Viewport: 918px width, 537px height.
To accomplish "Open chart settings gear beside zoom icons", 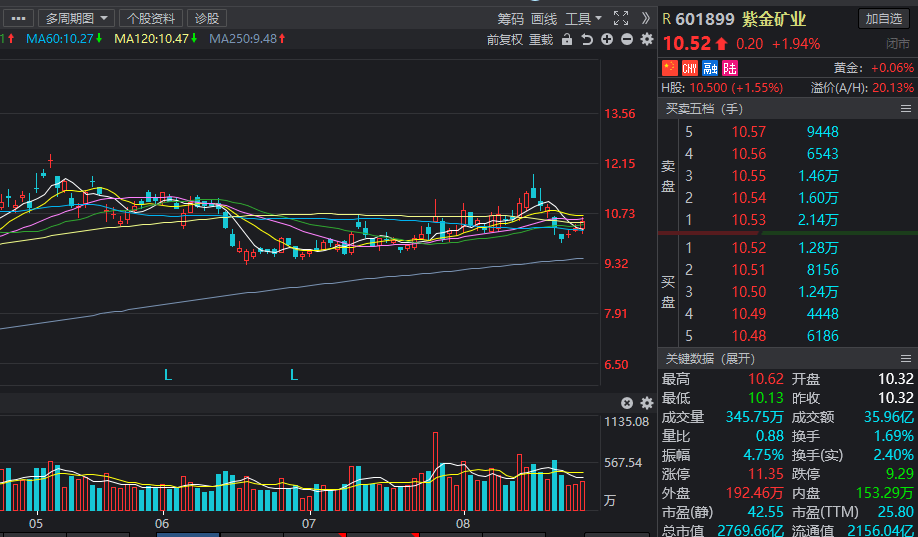I will [646, 39].
